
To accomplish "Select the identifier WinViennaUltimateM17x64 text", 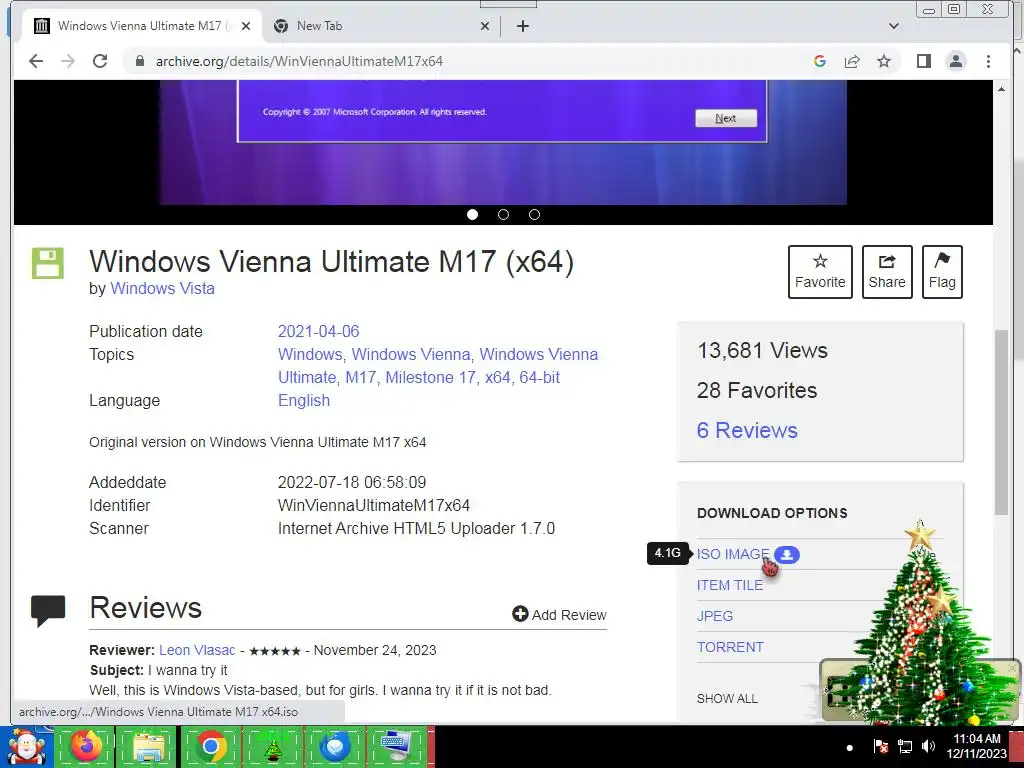I will [374, 505].
